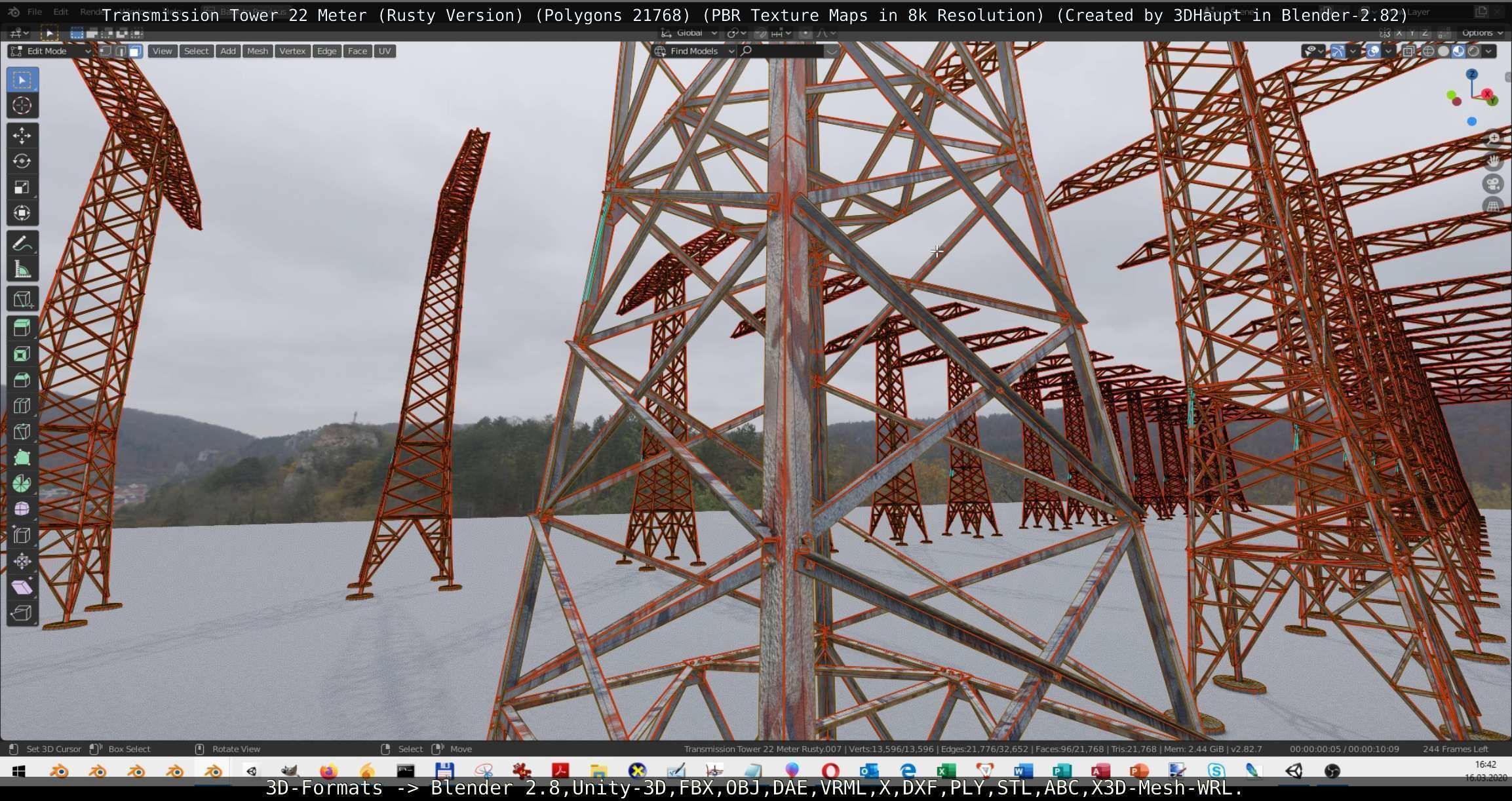The image size is (1512, 801).
Task: Select the Measure tool
Action: [22, 269]
